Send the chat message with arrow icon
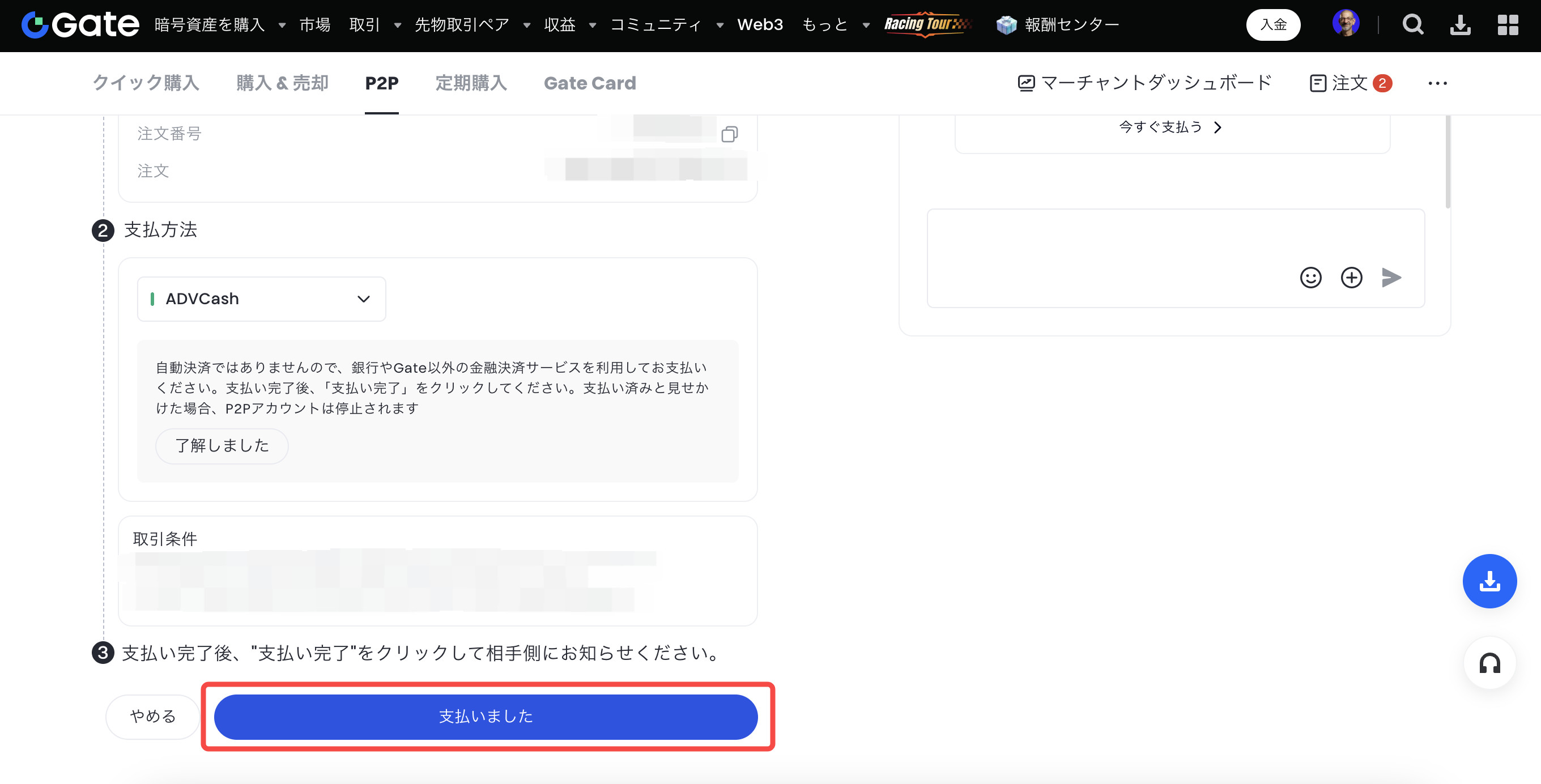 (x=1391, y=278)
